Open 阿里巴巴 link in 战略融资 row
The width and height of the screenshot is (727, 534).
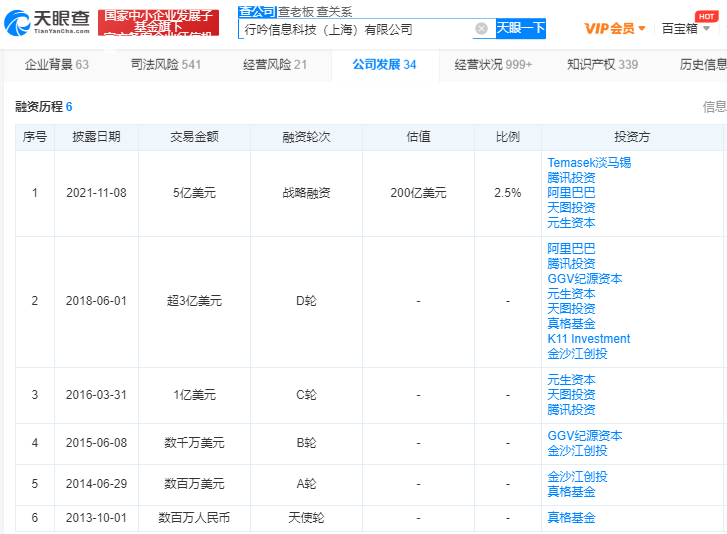pos(571,193)
